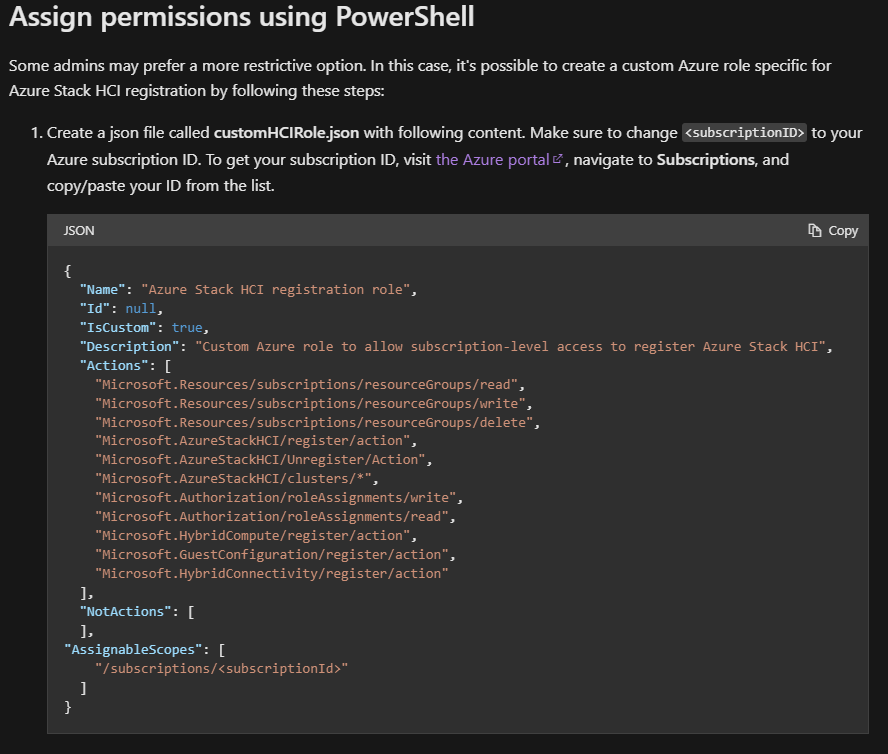Click roleAssignments/write action line
The width and height of the screenshot is (888, 754).
[276, 497]
